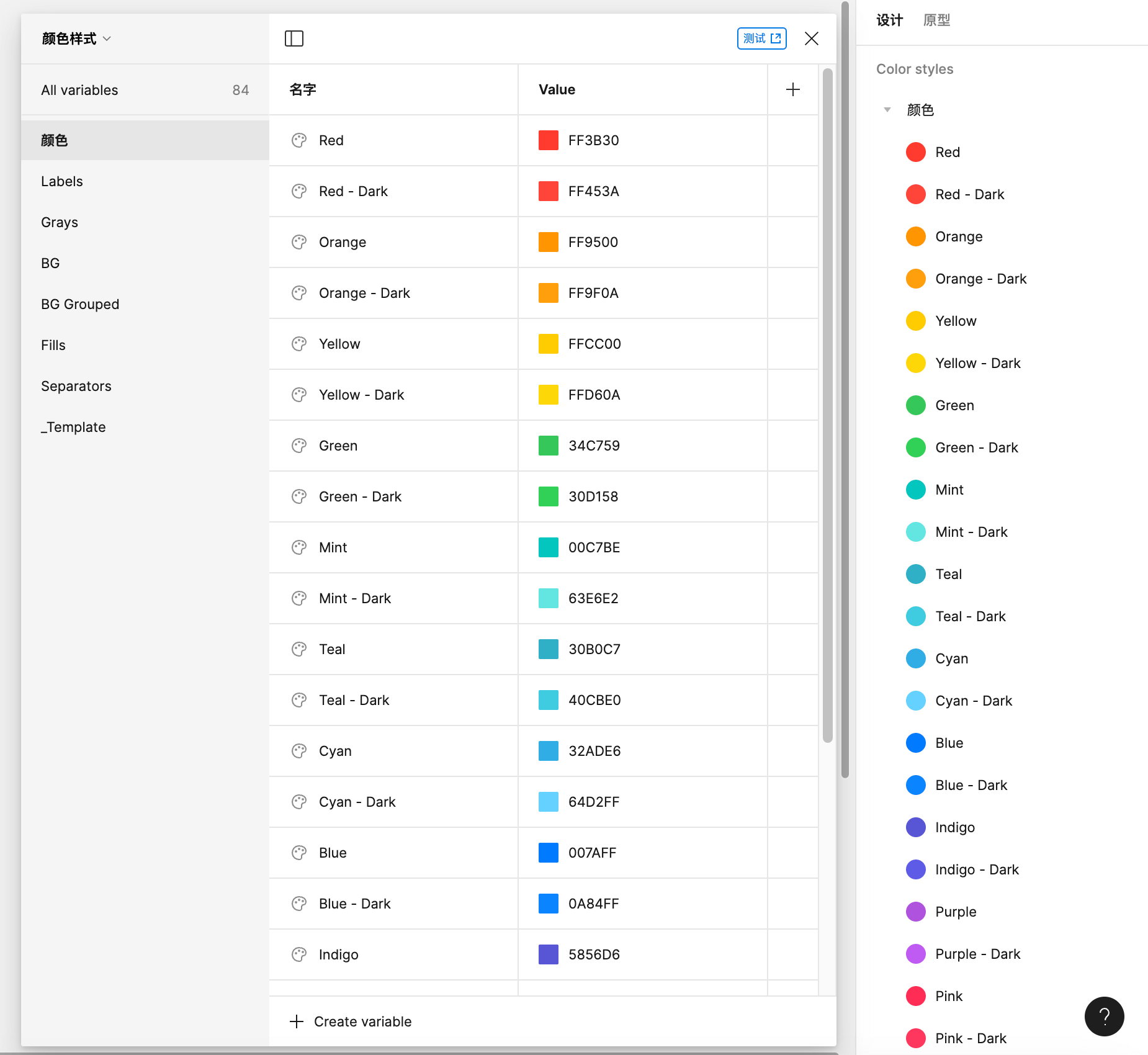1148x1055 pixels.
Task: Click the palette icon beside Indigo variable
Action: click(x=299, y=954)
